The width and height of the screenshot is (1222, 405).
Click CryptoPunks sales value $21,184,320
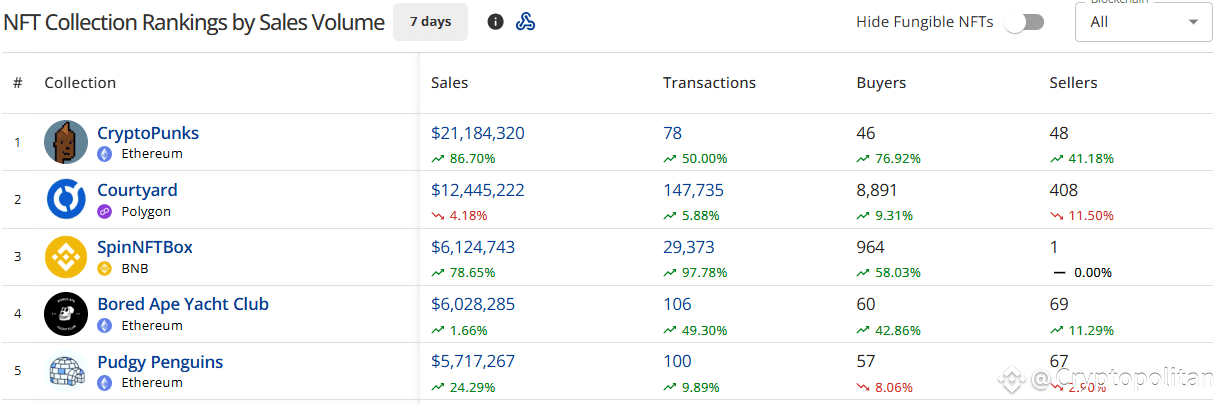478,133
